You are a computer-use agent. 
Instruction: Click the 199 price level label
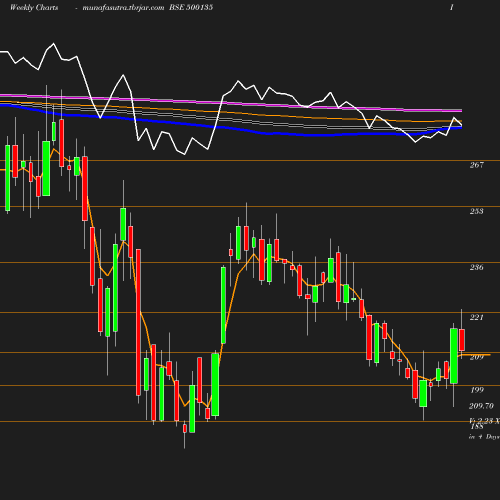point(477,390)
